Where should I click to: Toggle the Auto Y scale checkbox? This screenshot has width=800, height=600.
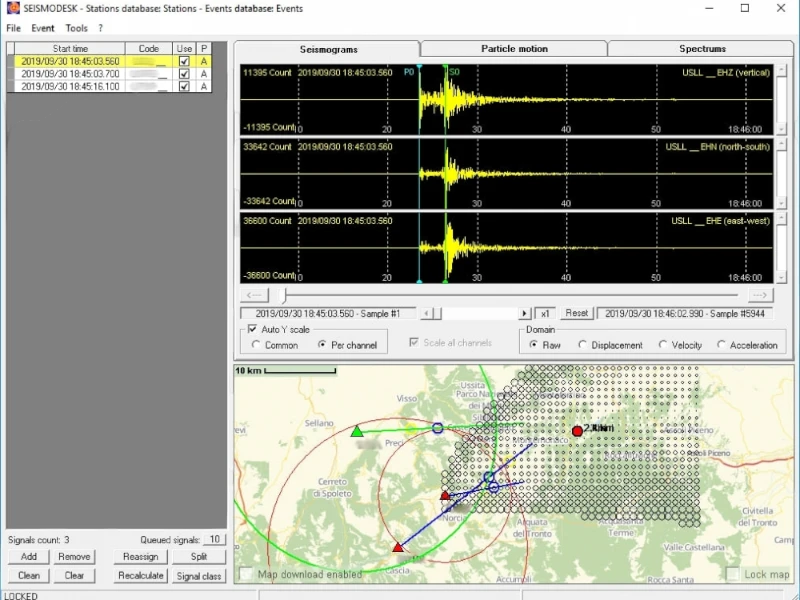(252, 329)
